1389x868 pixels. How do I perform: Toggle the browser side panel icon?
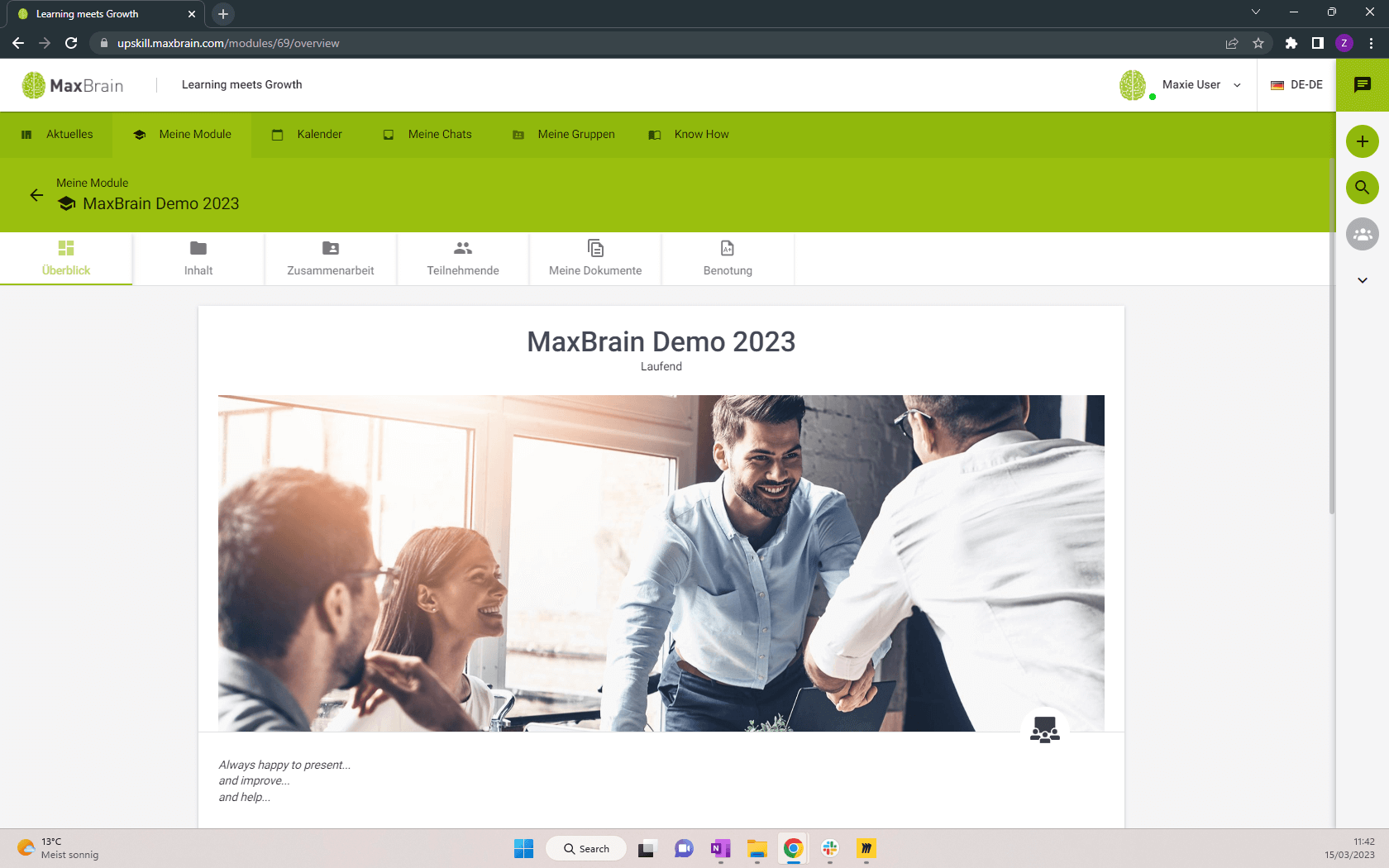pyautogui.click(x=1318, y=43)
